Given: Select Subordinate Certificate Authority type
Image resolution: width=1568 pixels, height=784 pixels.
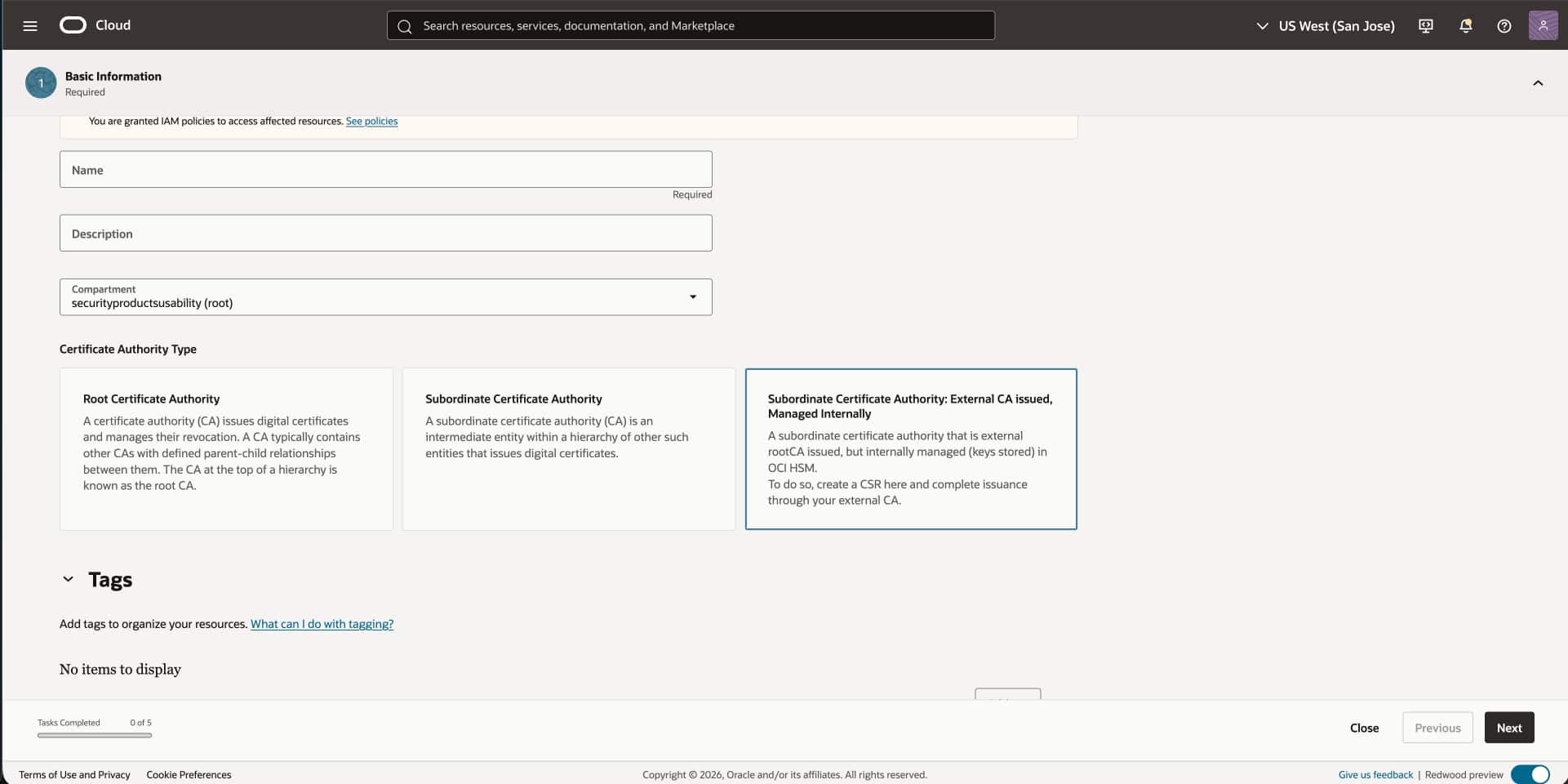Looking at the screenshot, I should point(568,448).
